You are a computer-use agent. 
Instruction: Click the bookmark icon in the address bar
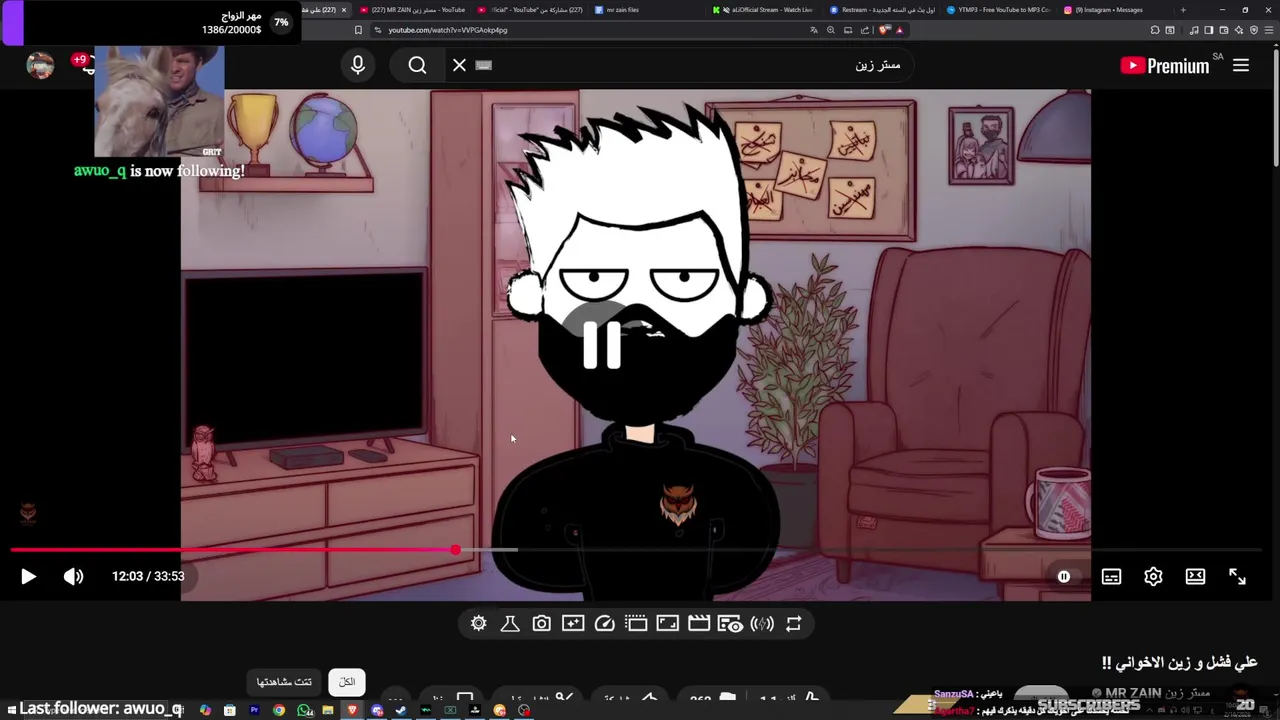(358, 30)
